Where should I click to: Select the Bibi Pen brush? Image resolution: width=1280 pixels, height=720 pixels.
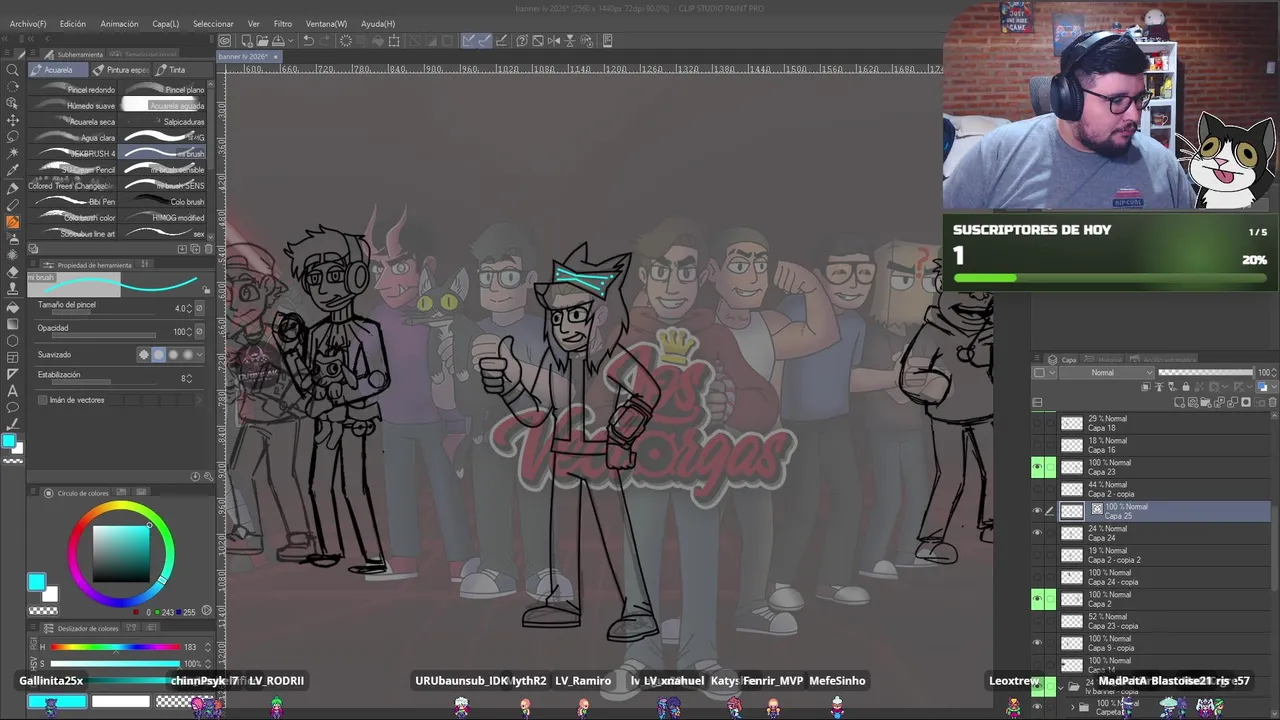(x=74, y=202)
